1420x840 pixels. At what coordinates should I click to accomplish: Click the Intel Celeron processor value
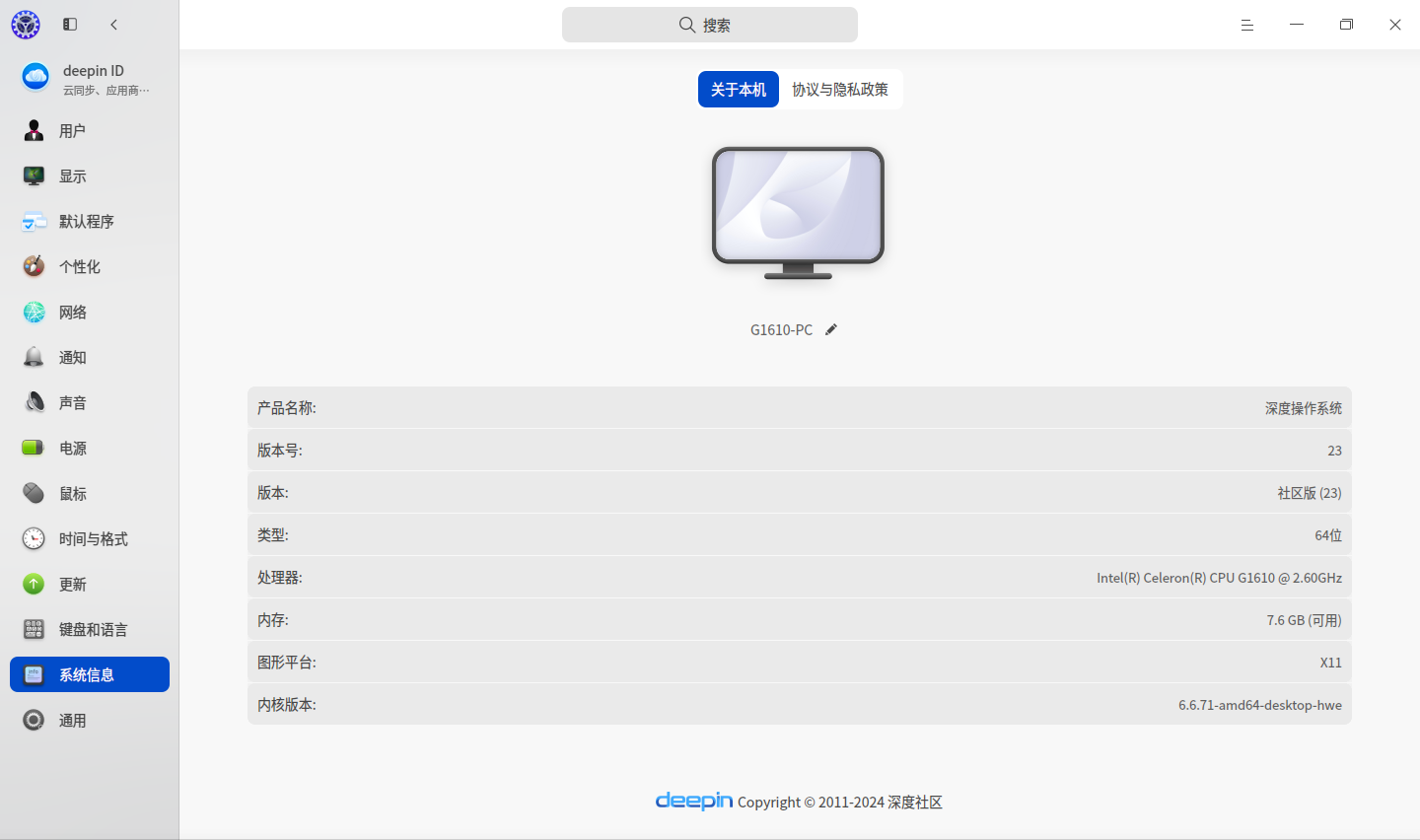[x=1219, y=578]
